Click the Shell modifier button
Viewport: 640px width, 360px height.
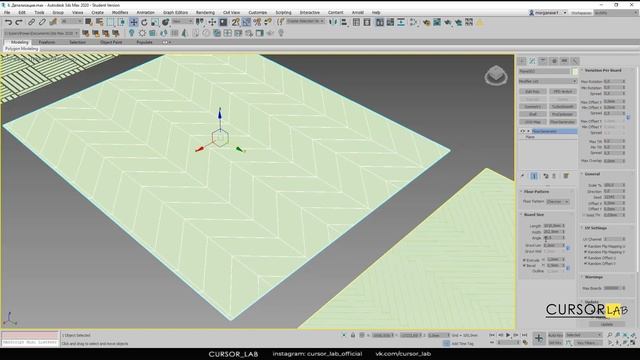533,114
